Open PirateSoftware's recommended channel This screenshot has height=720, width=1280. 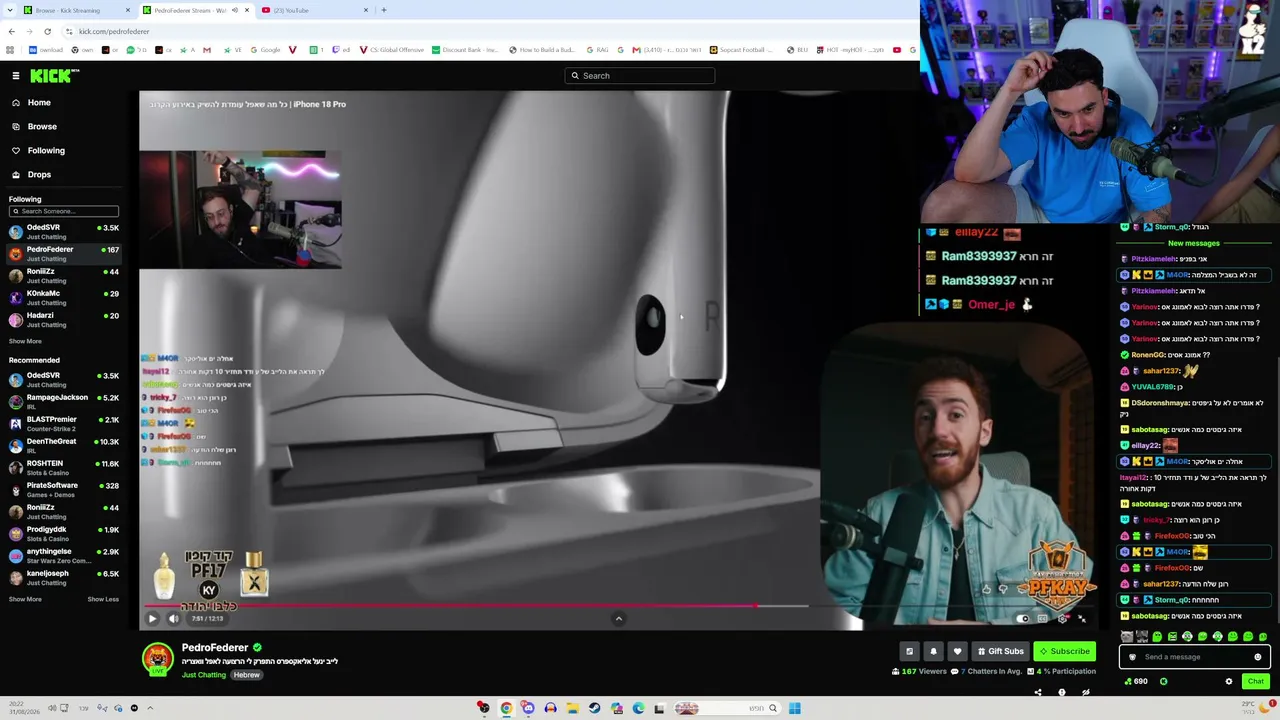click(64, 490)
